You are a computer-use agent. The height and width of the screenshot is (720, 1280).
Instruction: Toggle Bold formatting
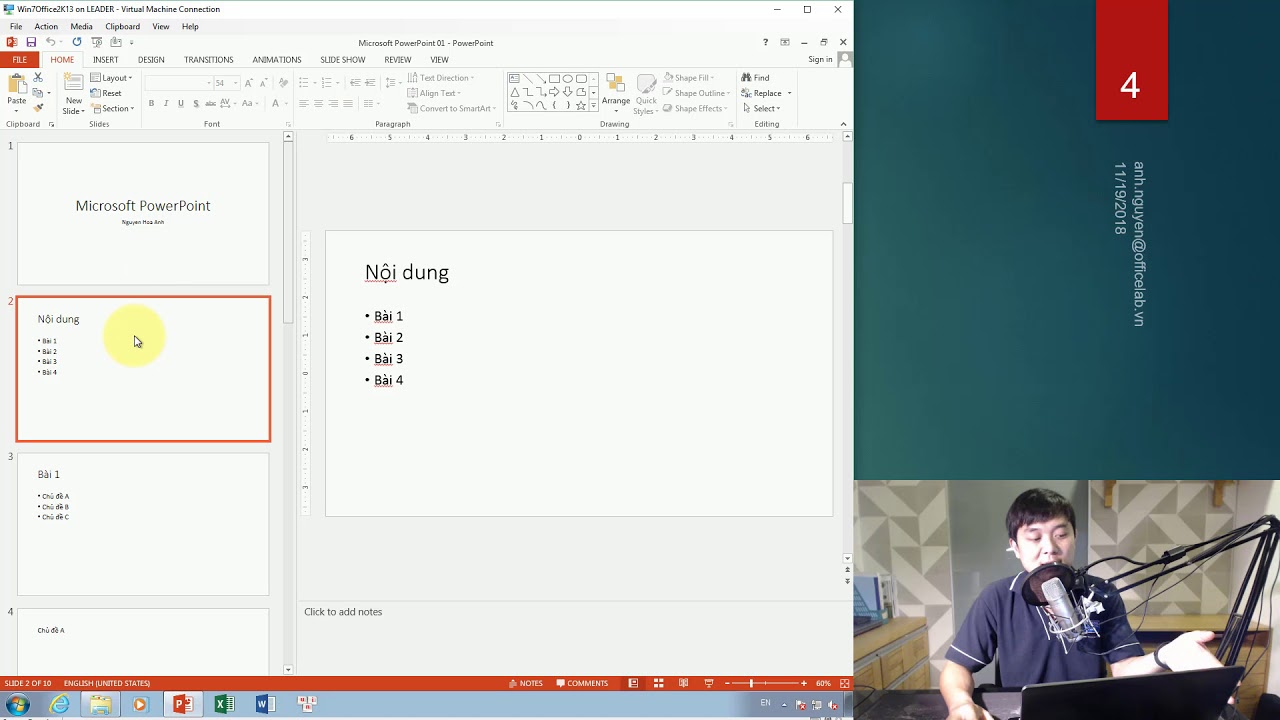[x=151, y=103]
